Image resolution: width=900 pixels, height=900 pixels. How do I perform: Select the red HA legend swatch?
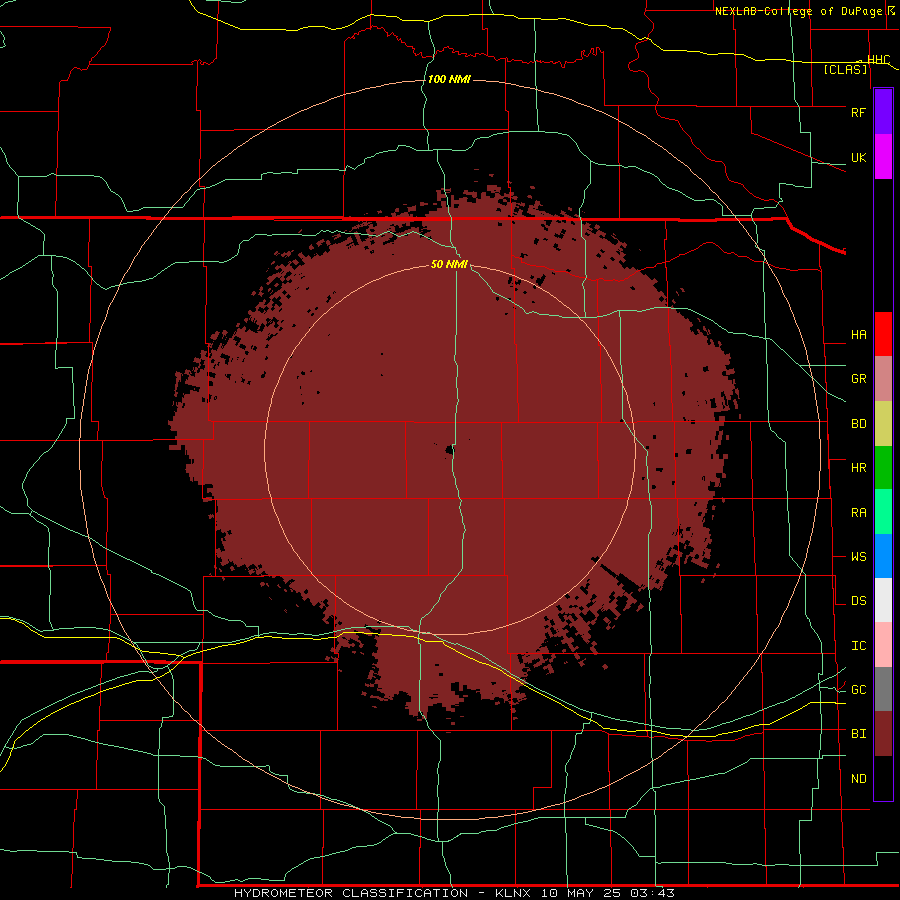click(883, 334)
